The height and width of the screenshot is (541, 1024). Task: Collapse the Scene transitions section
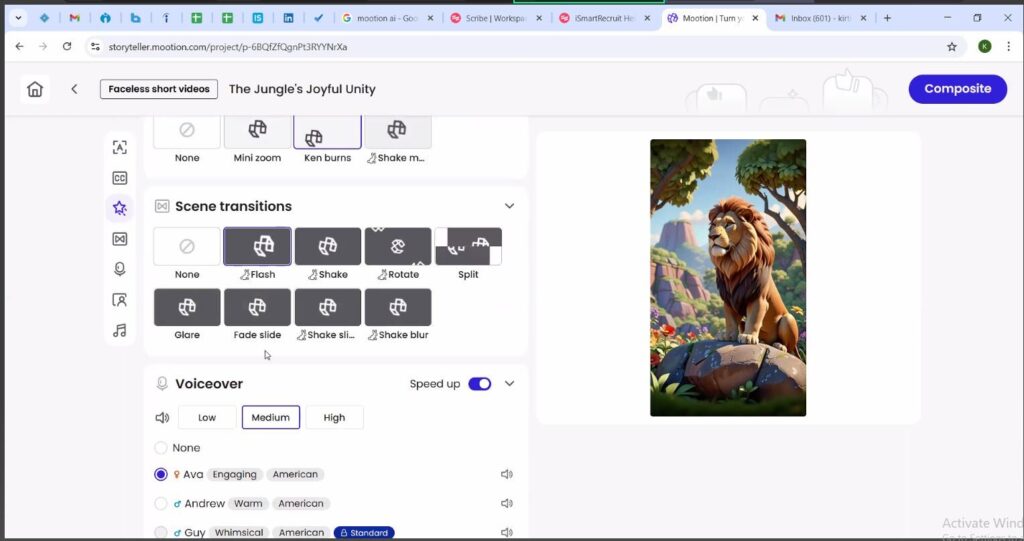pyautogui.click(x=509, y=206)
